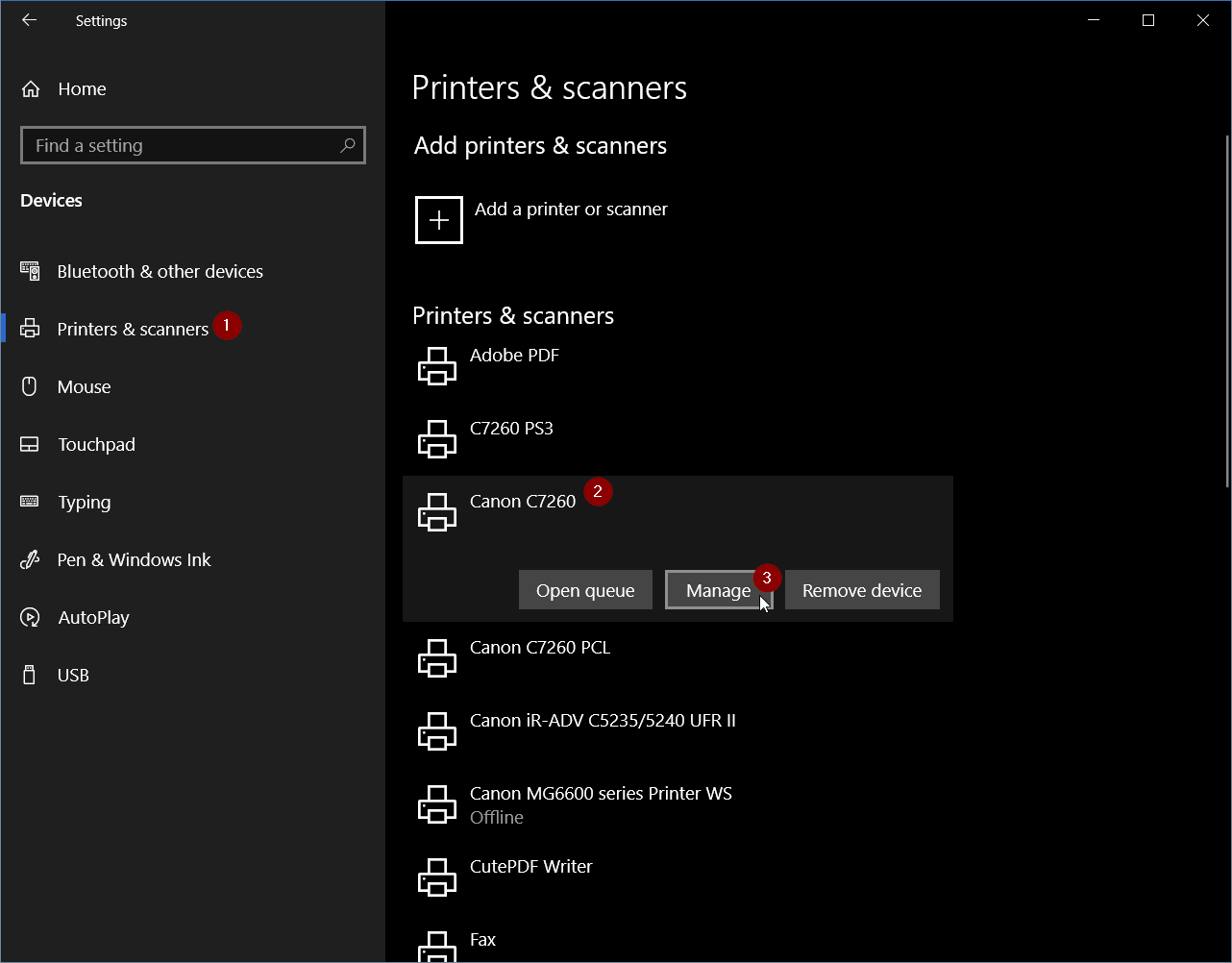Click the Manage button
Screen dimensions: 1232x963
[719, 590]
